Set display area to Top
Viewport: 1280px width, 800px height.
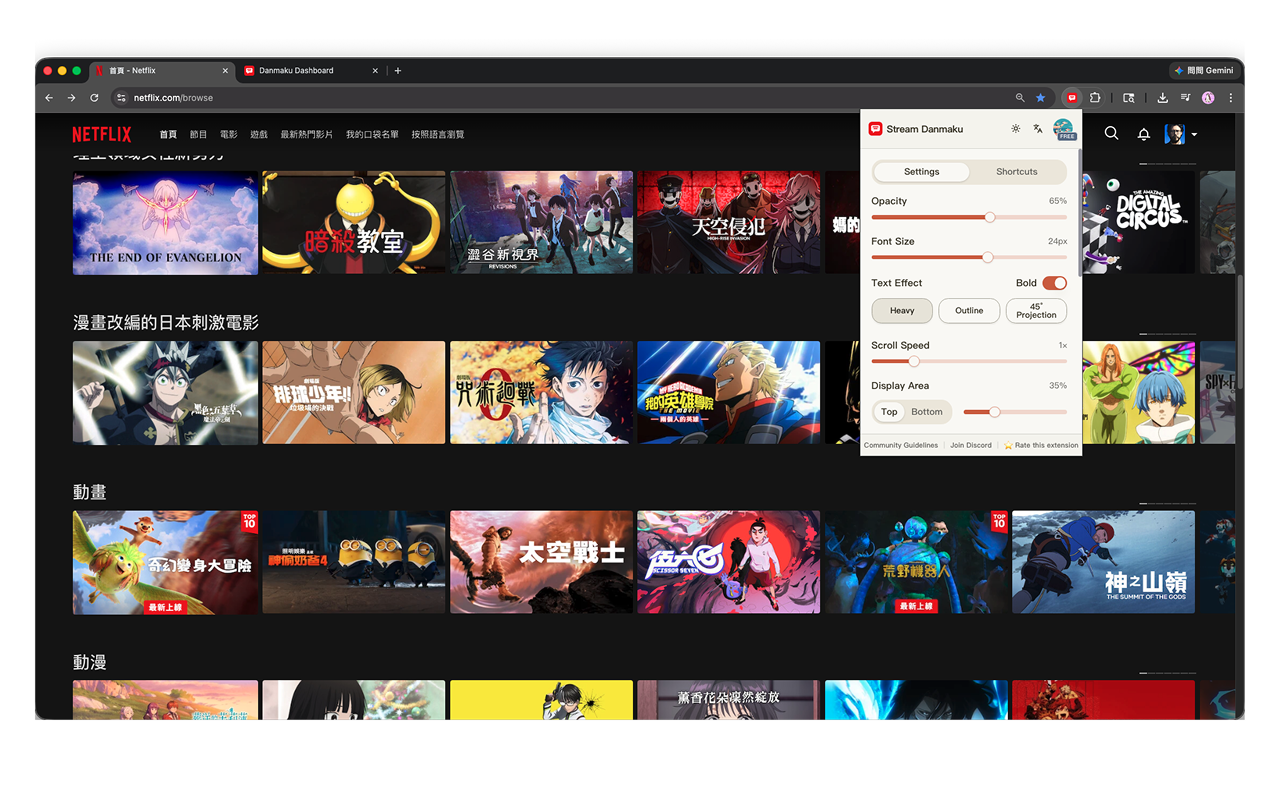click(889, 412)
